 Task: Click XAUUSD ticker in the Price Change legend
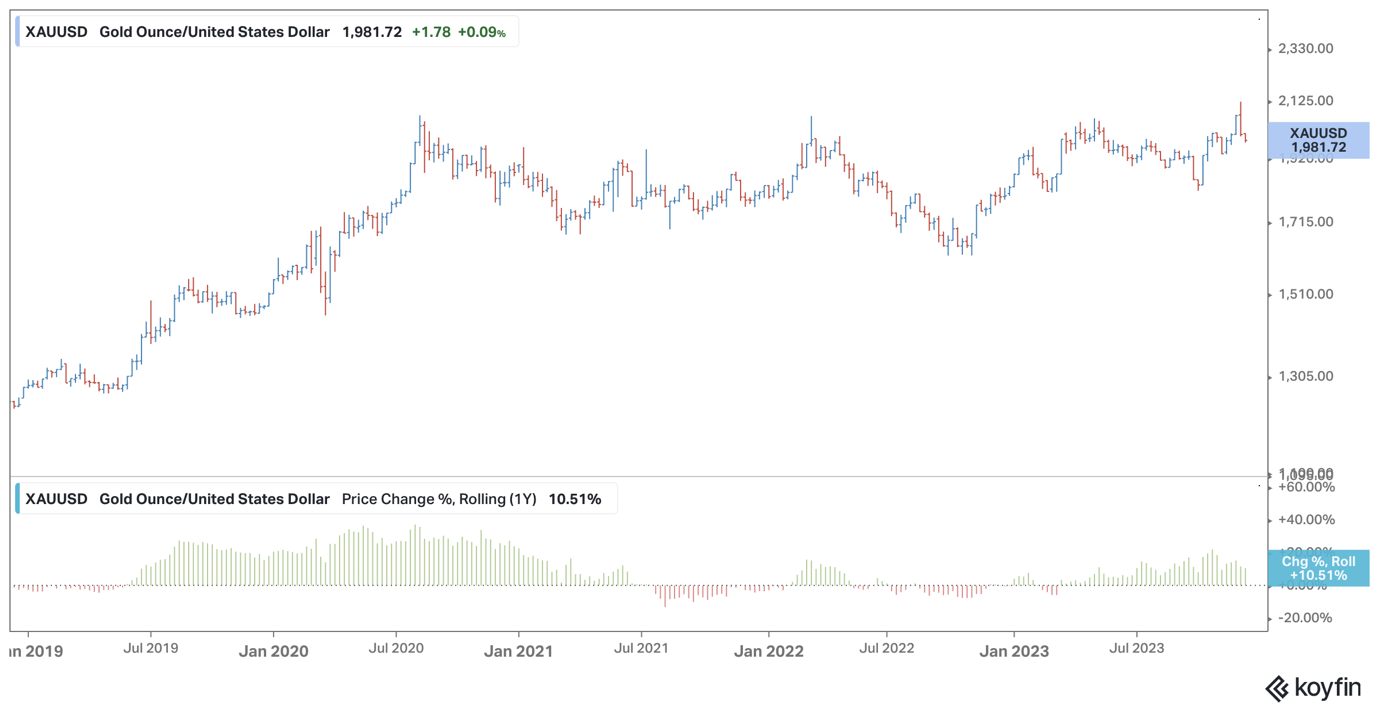[56, 499]
